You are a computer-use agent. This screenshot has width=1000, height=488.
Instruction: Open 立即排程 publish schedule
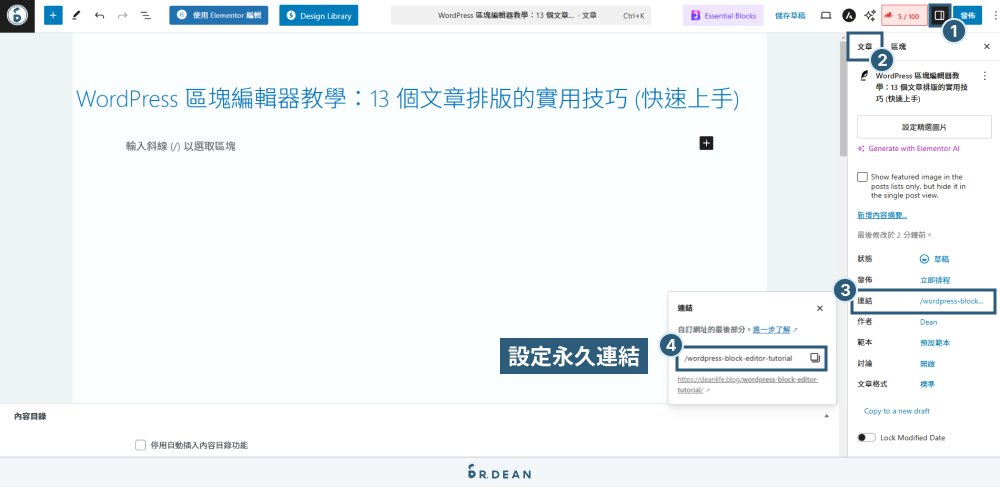[x=935, y=280]
